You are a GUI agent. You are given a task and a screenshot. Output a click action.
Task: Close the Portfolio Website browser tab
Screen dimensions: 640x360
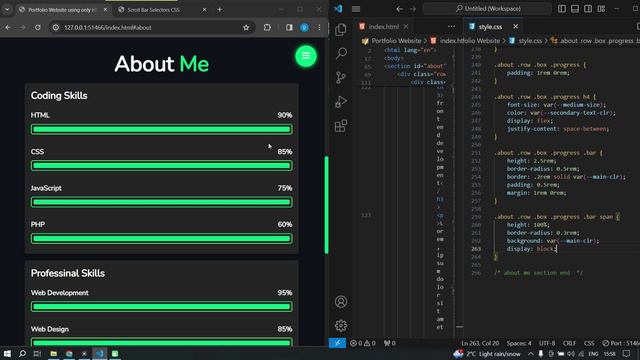pyautogui.click(x=105, y=9)
